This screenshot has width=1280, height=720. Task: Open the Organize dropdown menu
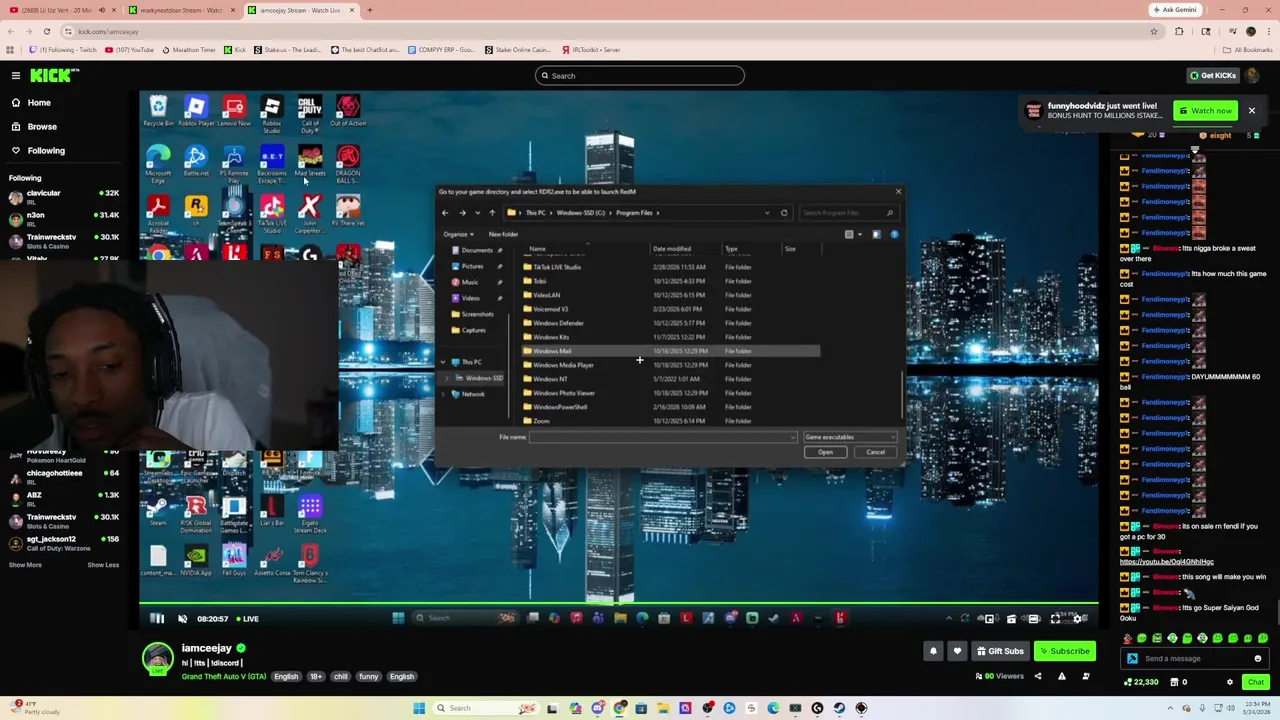(x=457, y=234)
